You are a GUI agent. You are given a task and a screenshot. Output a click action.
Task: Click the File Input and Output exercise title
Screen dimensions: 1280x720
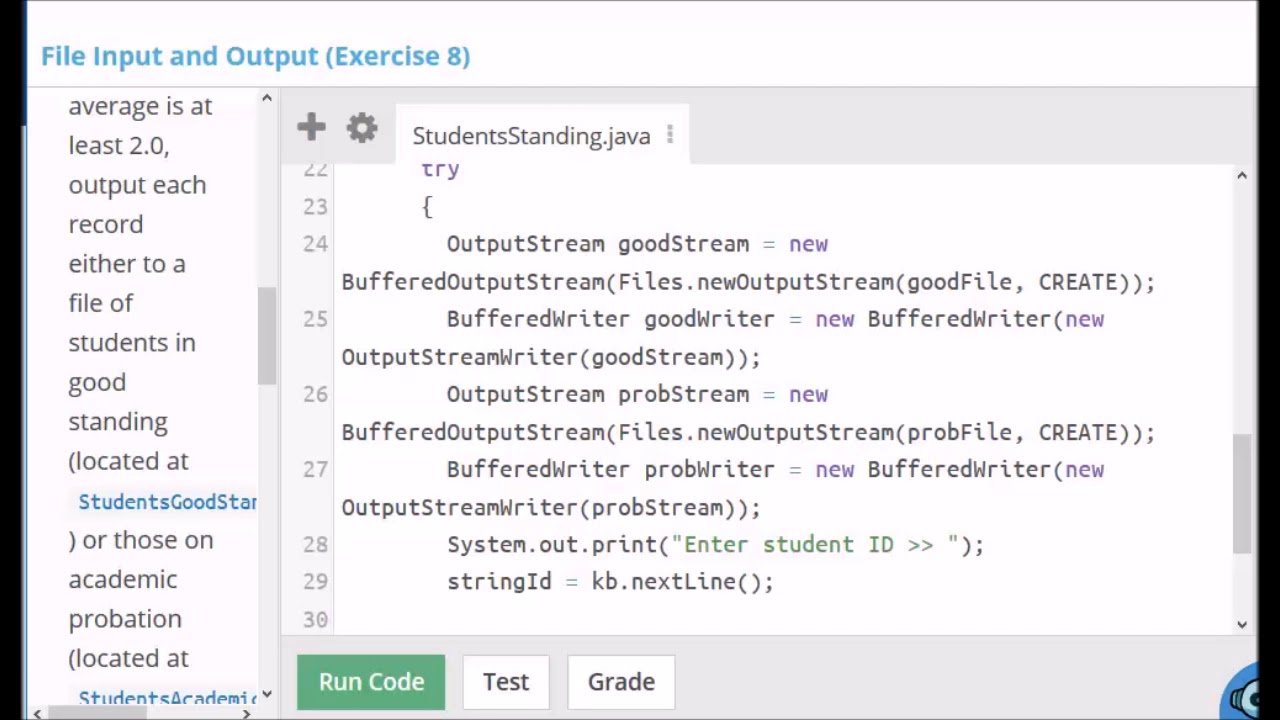pos(255,56)
